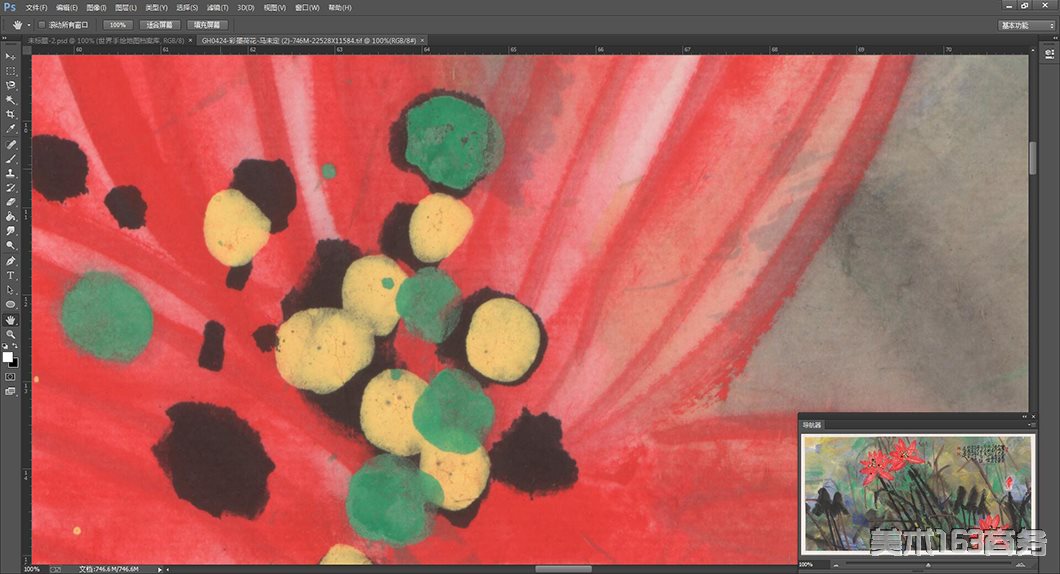1060x574 pixels.
Task: Open the 3D(D) menu
Action: [245, 7]
